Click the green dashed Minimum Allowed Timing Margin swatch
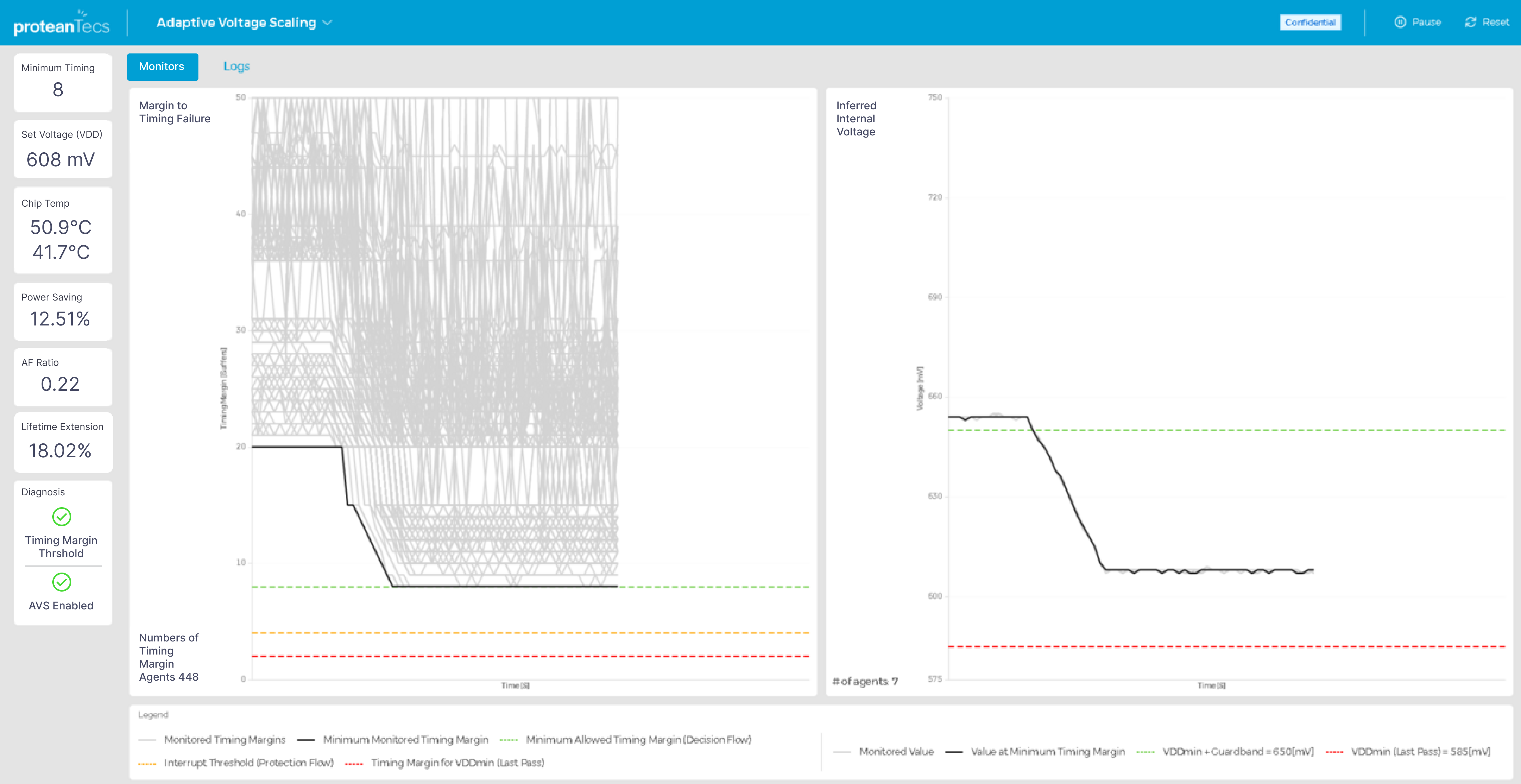 tap(508, 740)
